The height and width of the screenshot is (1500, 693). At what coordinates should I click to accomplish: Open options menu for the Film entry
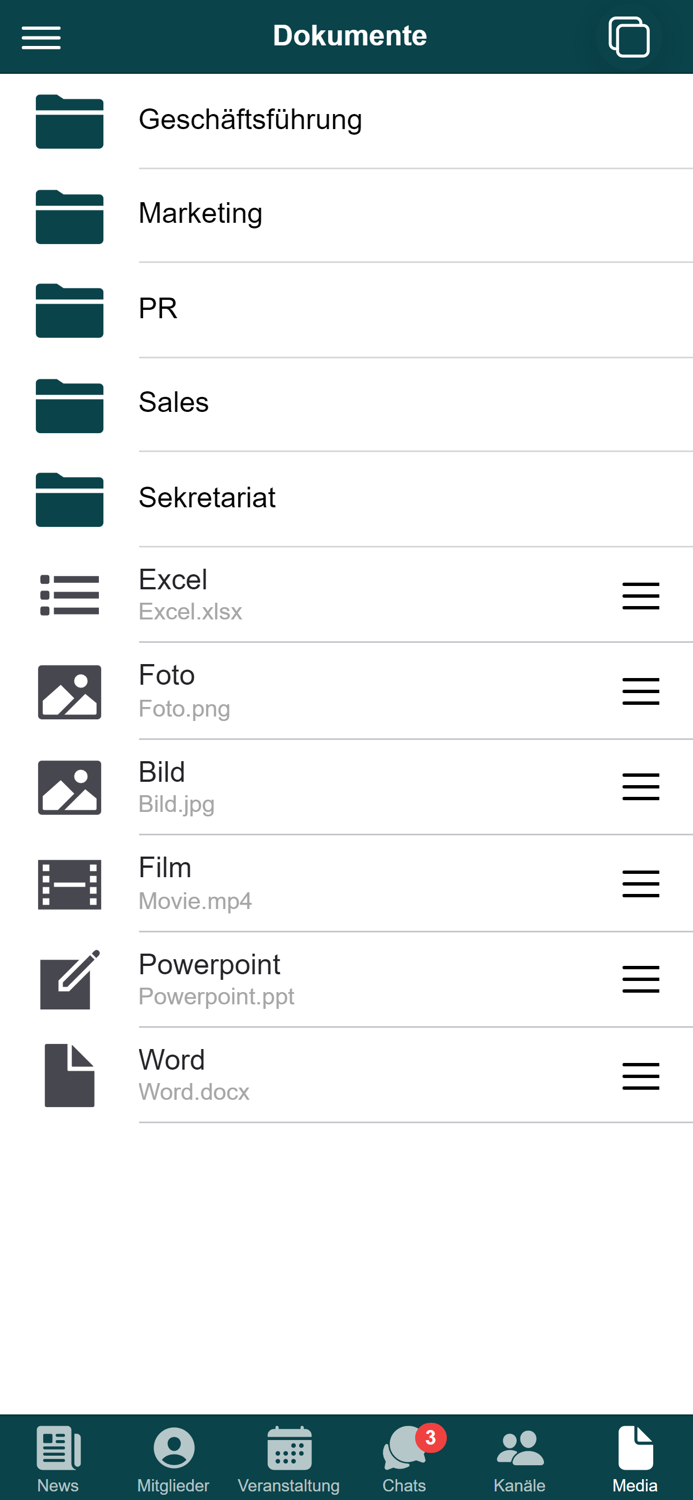point(640,883)
